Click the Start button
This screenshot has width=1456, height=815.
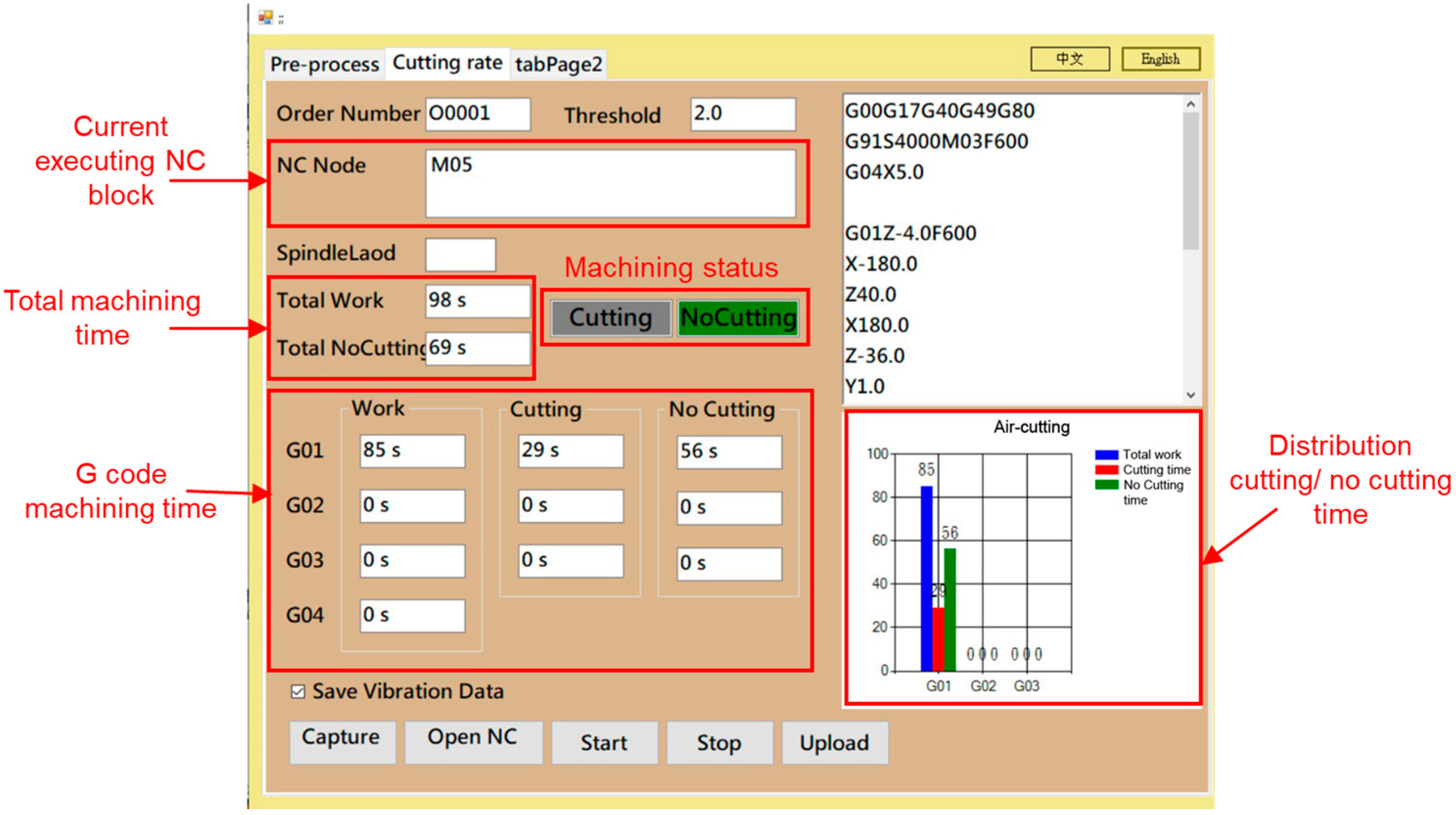[x=604, y=742]
